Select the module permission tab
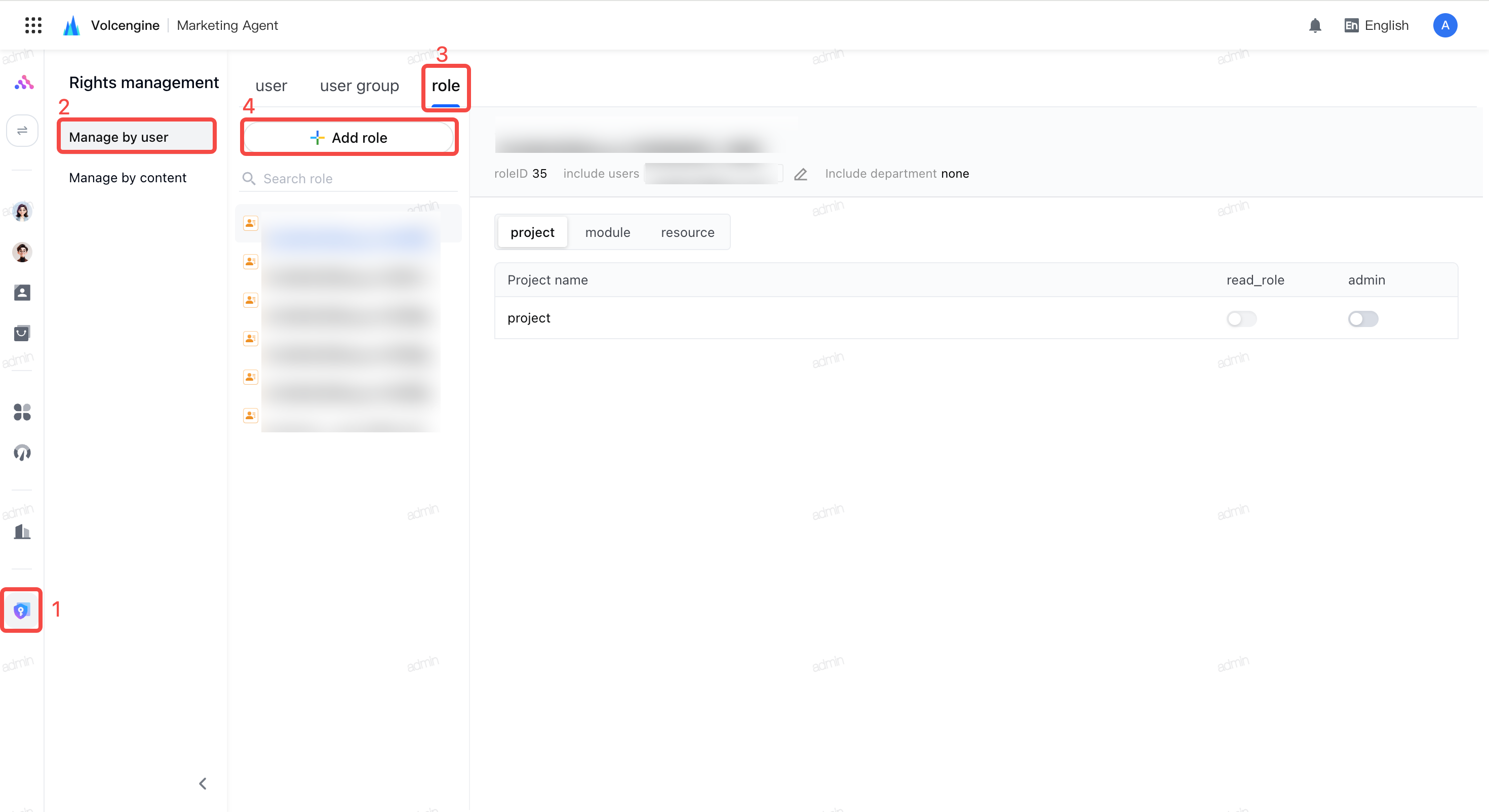 pos(608,232)
